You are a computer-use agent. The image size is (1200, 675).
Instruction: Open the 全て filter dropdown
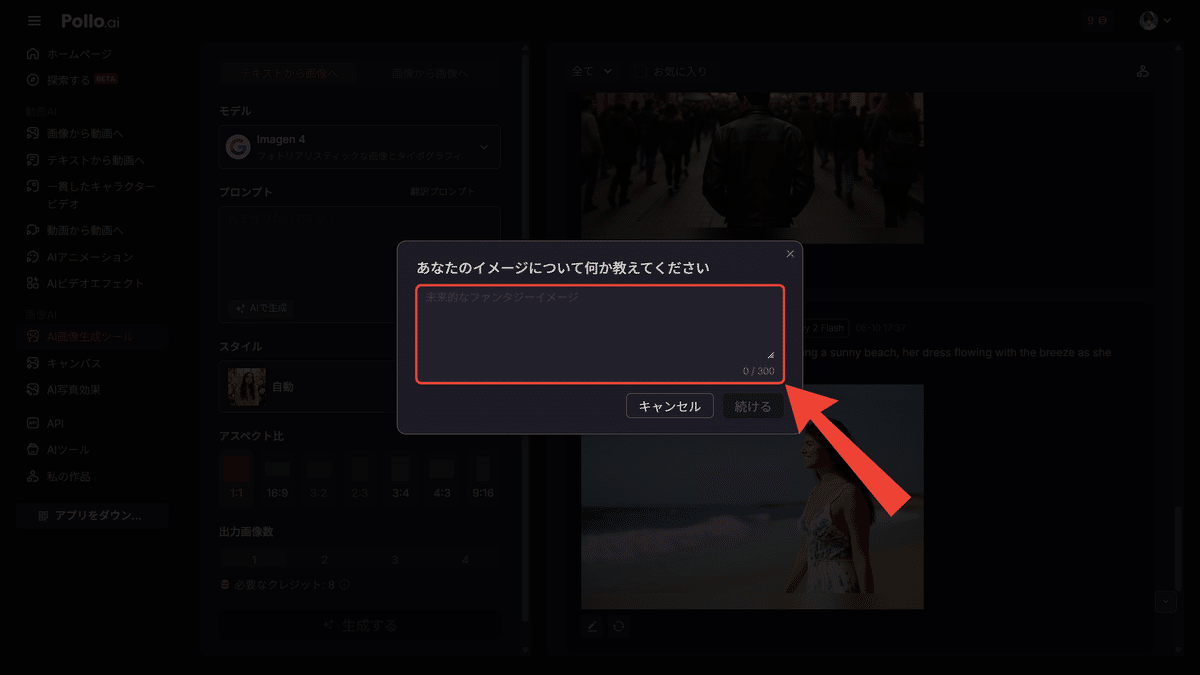pos(591,72)
